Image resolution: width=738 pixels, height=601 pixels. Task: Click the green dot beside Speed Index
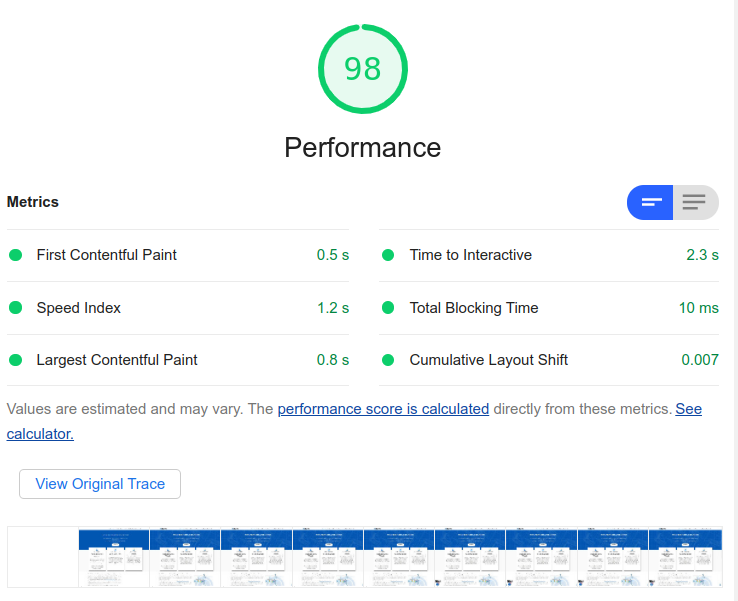click(16, 308)
